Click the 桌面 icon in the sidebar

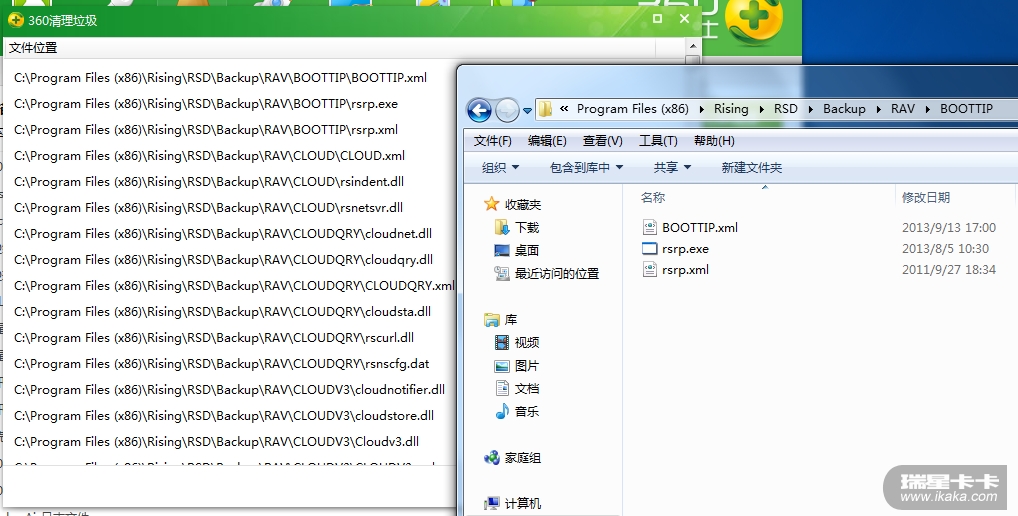tap(502, 250)
